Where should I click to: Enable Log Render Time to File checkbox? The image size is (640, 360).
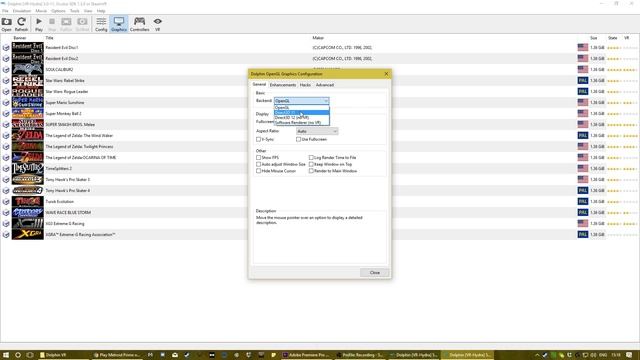[311, 157]
